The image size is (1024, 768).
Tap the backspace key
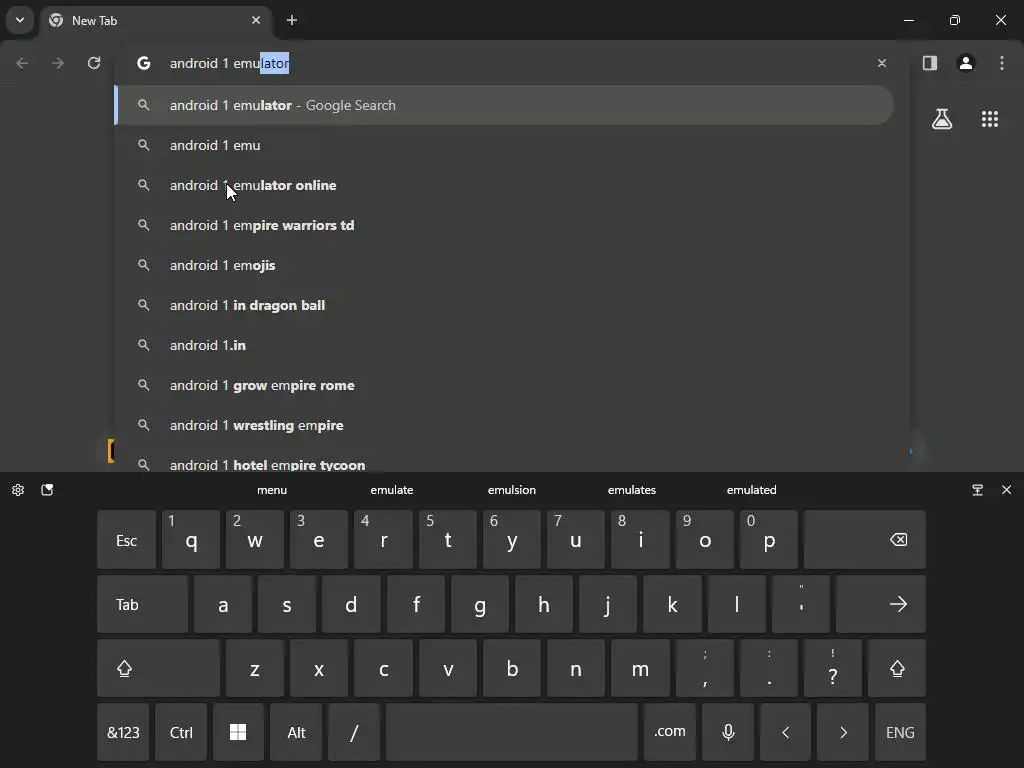[865, 540]
